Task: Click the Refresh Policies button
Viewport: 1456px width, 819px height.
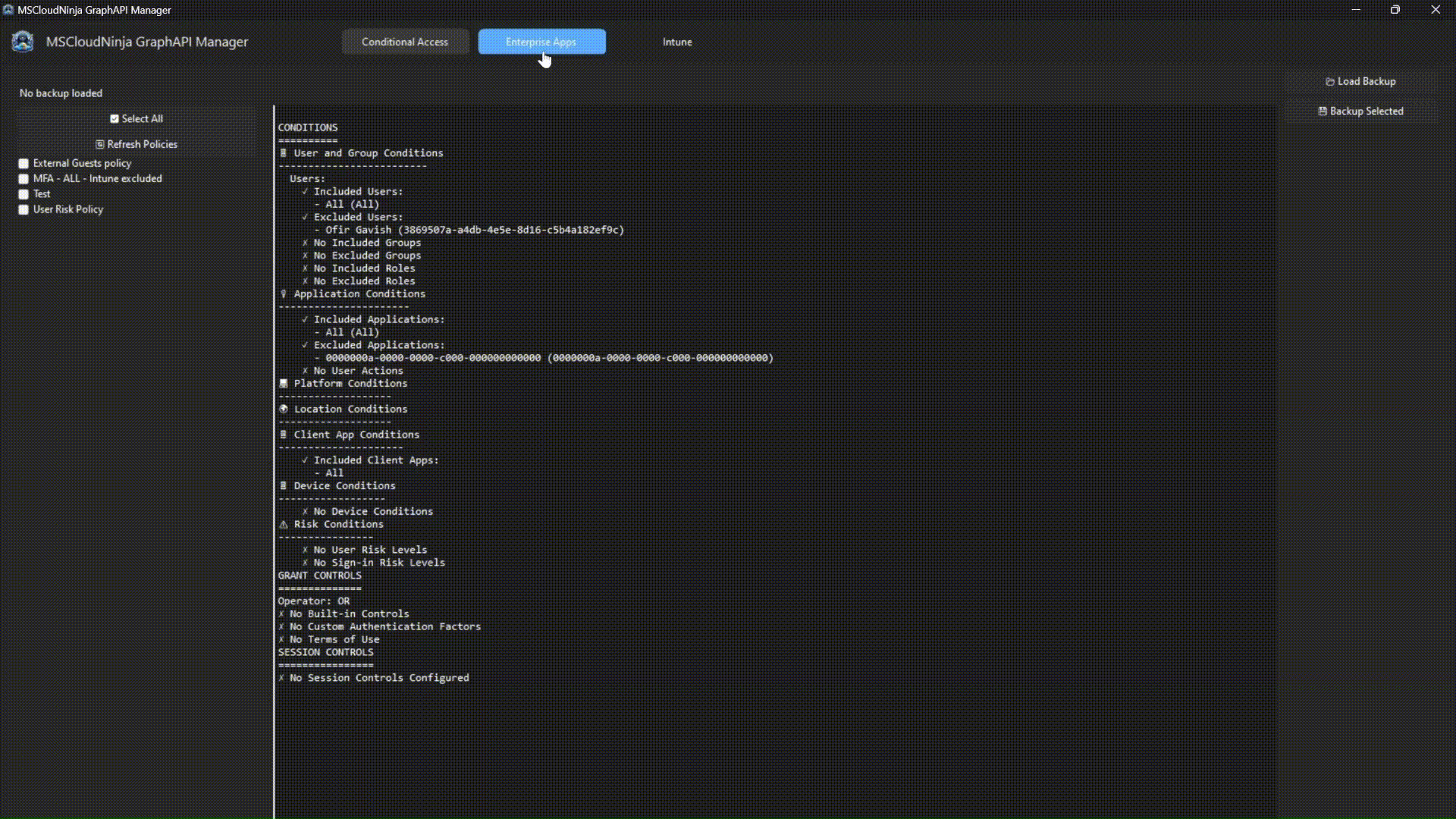Action: [136, 144]
